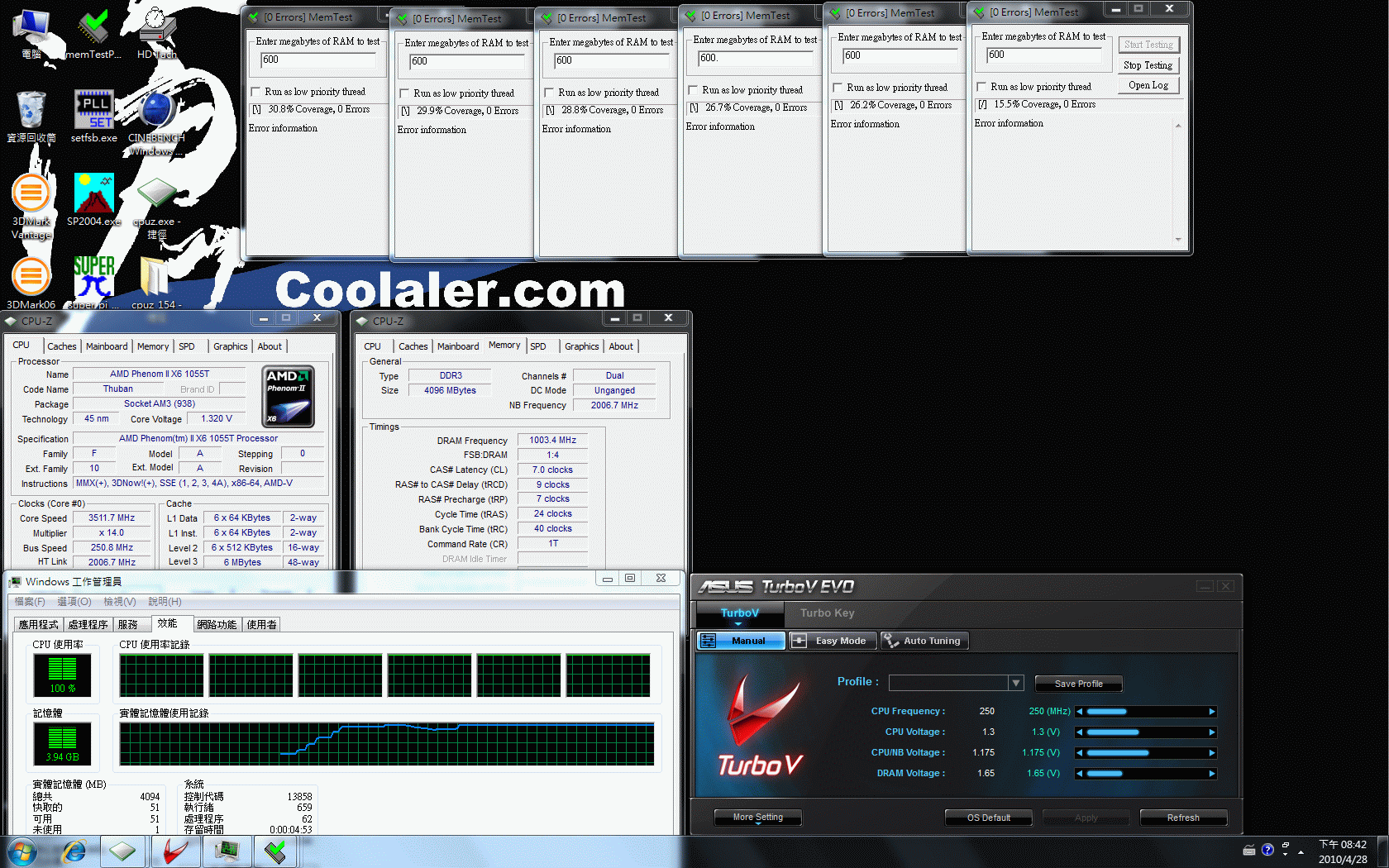Tick low priority in 15.5% Coverage MemTest
This screenshot has height=868, width=1389.
[981, 87]
